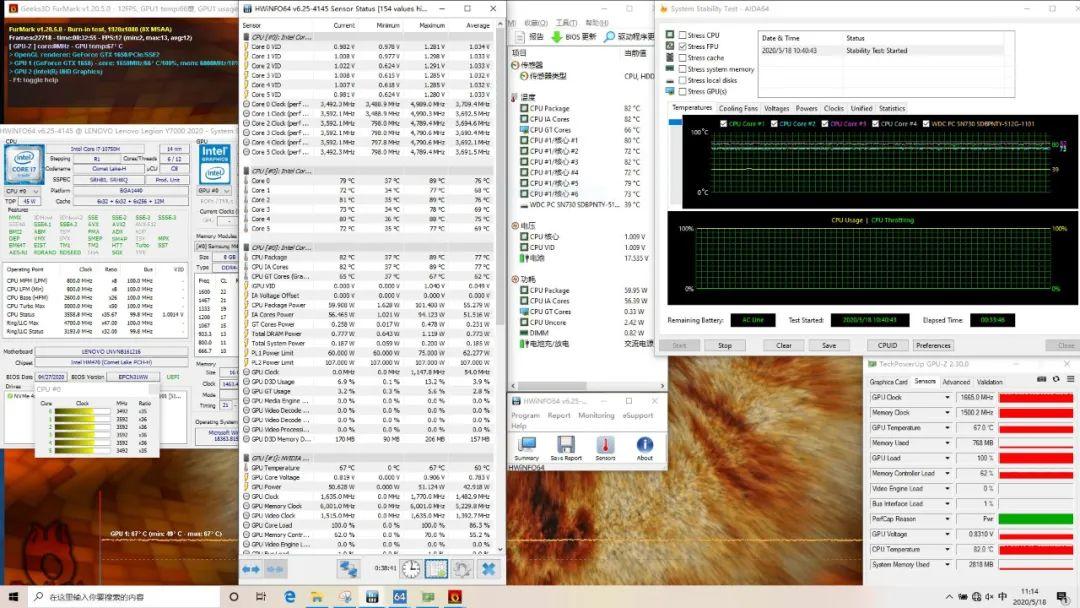Viewport: 1080px width, 608px height.
Task: Click the Intel Graphics logo badge
Action: click(x=214, y=164)
